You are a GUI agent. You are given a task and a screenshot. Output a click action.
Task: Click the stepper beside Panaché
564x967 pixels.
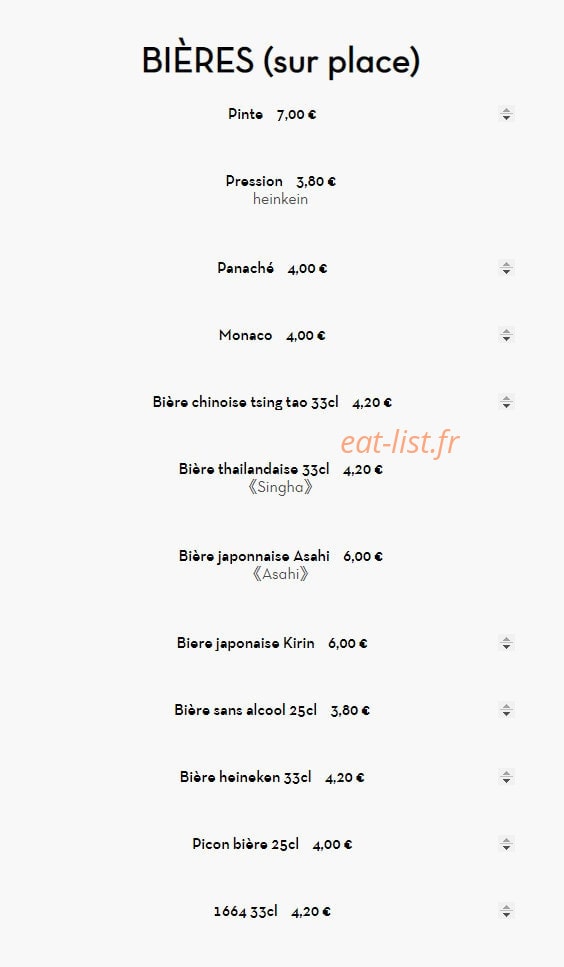pos(506,268)
